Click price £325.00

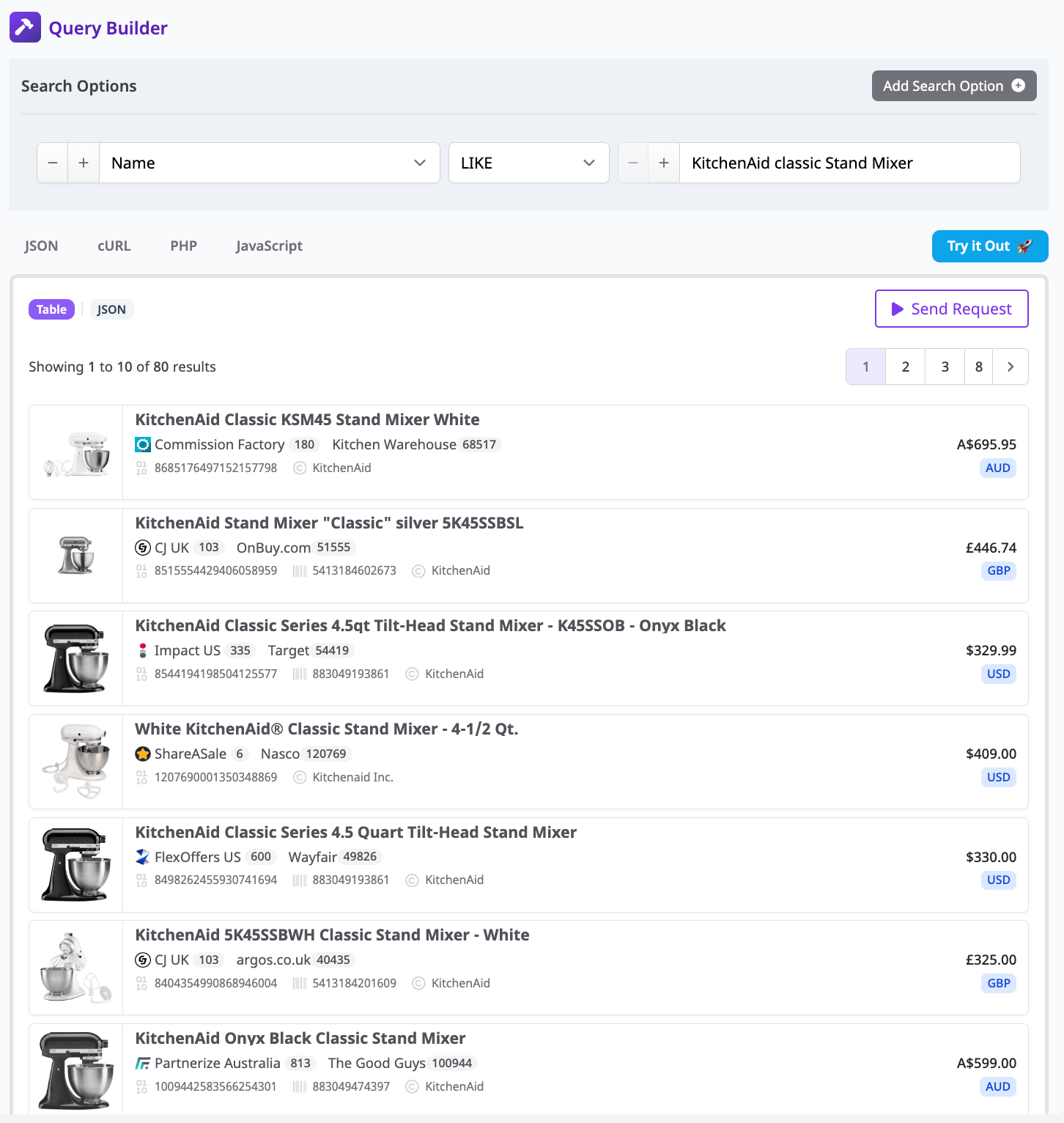tap(991, 960)
